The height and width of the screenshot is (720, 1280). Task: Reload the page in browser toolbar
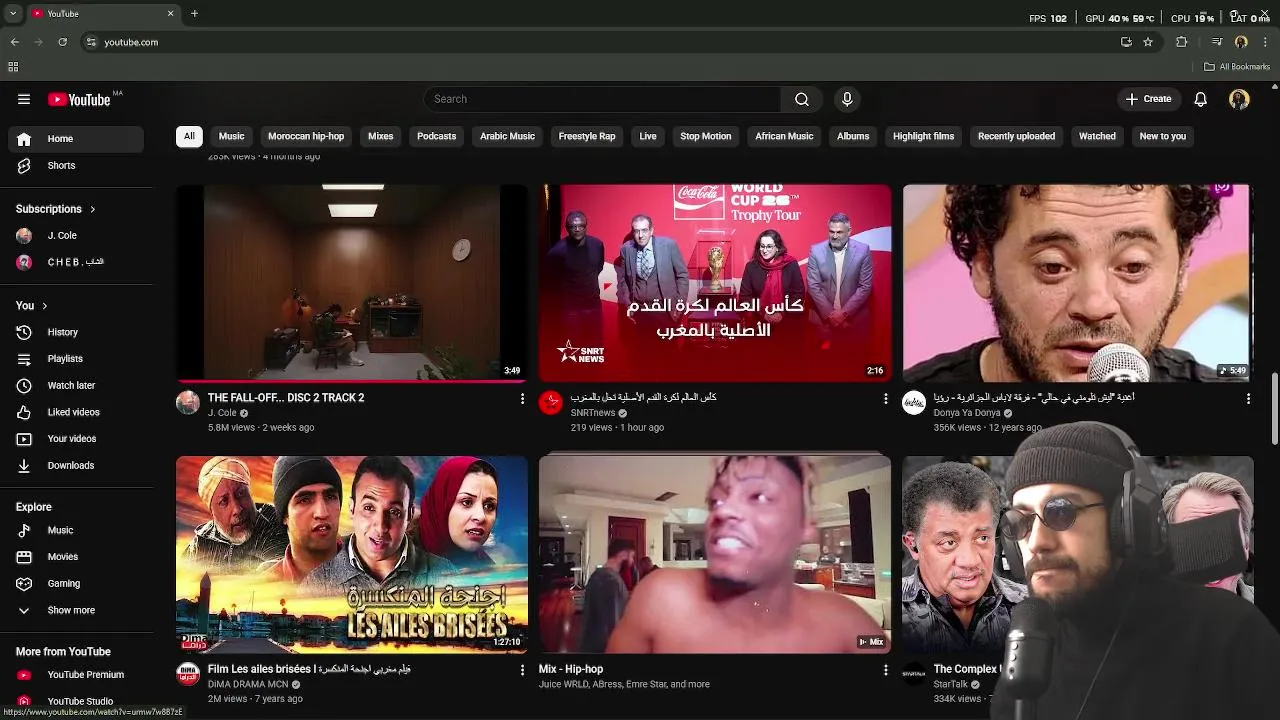coord(62,42)
